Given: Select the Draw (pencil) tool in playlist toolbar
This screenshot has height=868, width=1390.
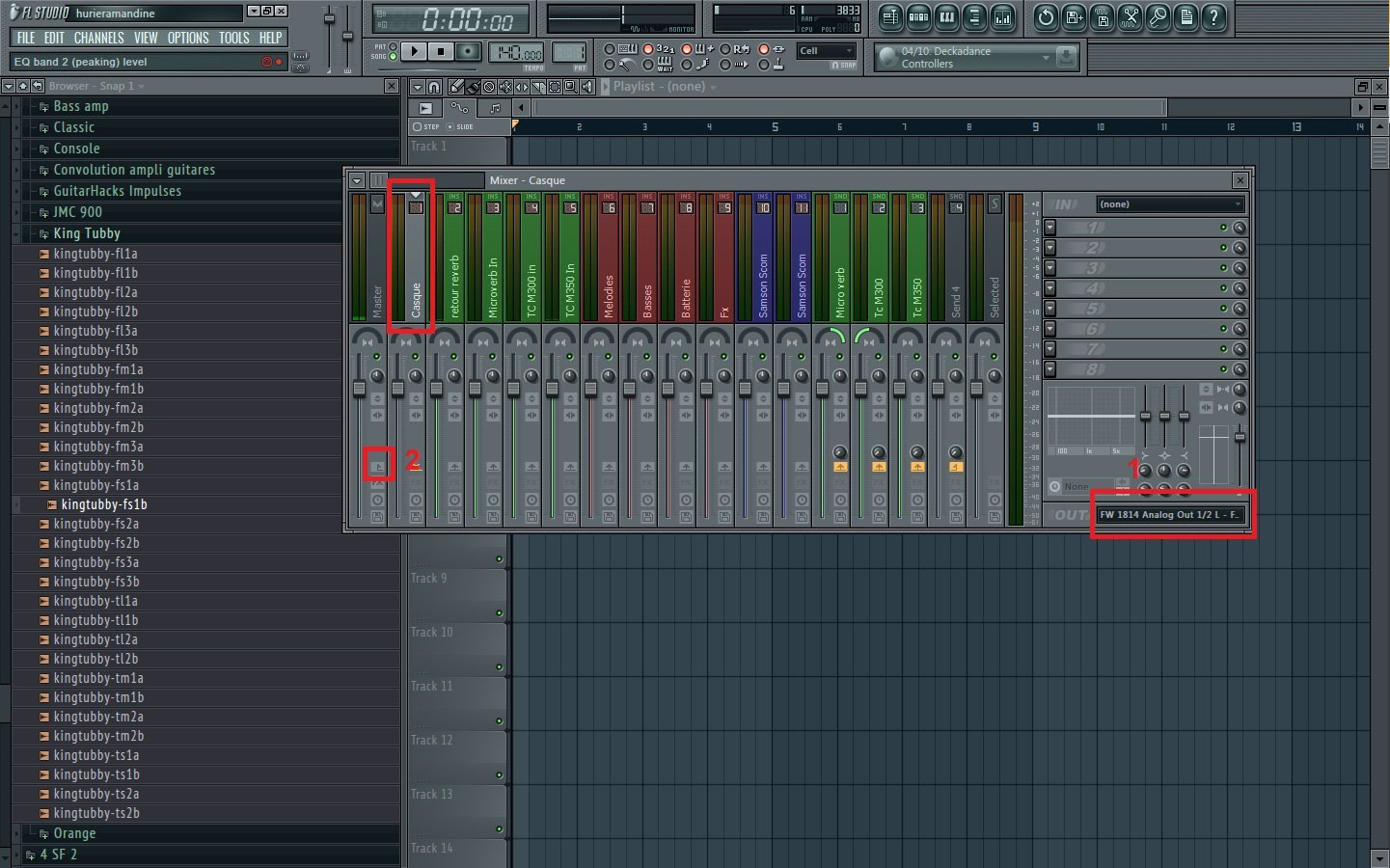Looking at the screenshot, I should tap(456, 87).
